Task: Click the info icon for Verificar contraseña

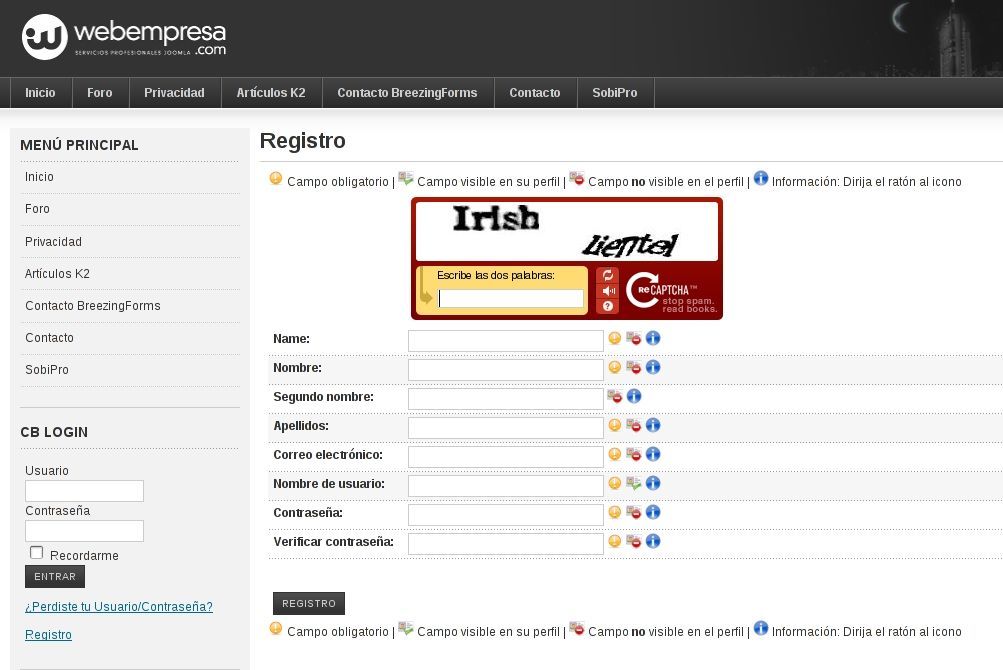Action: point(652,541)
